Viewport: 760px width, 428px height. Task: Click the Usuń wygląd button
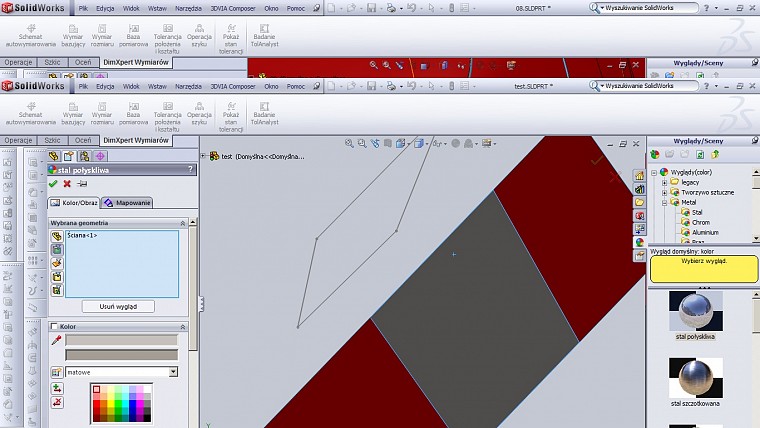[x=118, y=306]
